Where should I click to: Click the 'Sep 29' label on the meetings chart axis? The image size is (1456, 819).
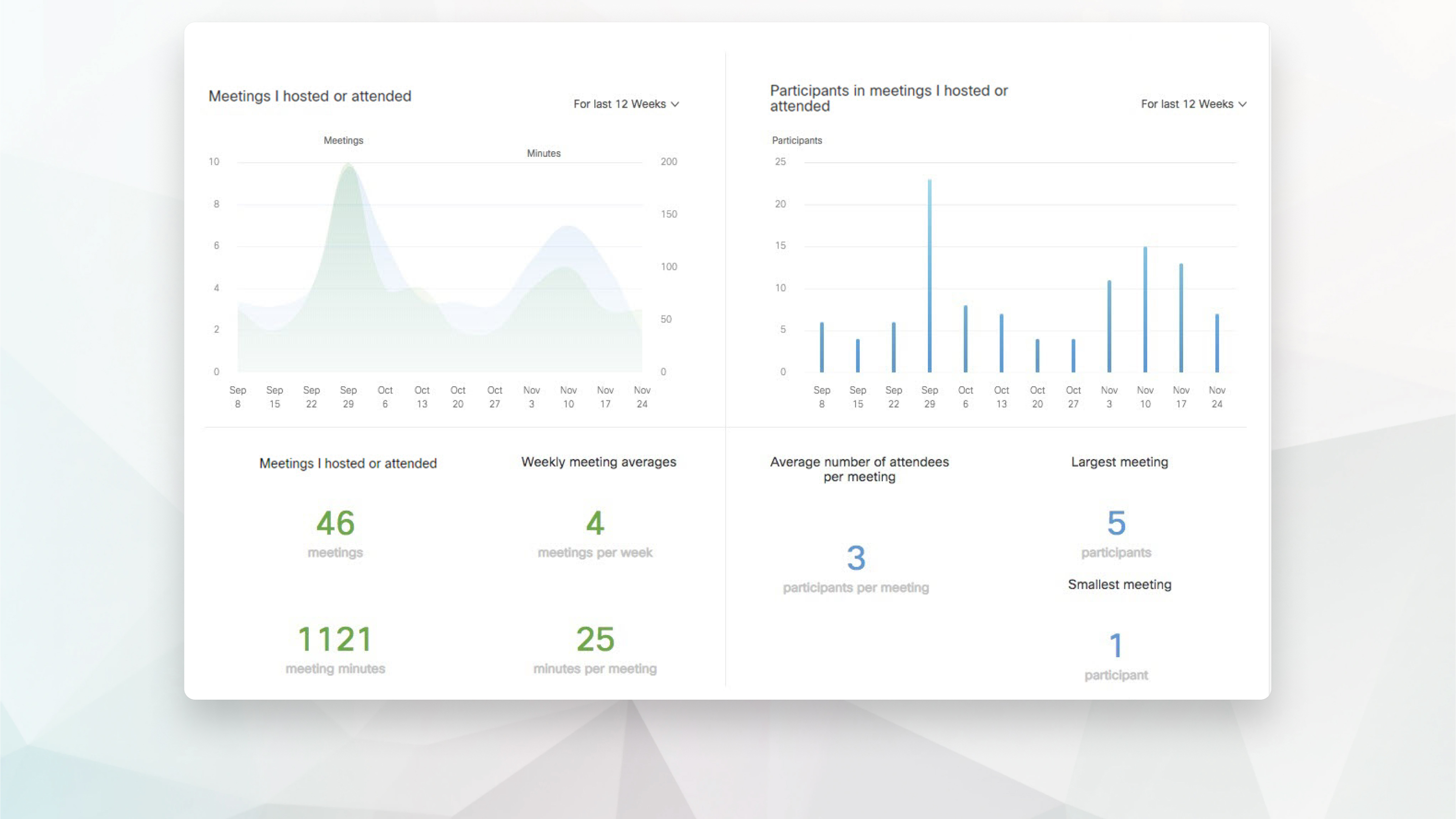pos(348,397)
